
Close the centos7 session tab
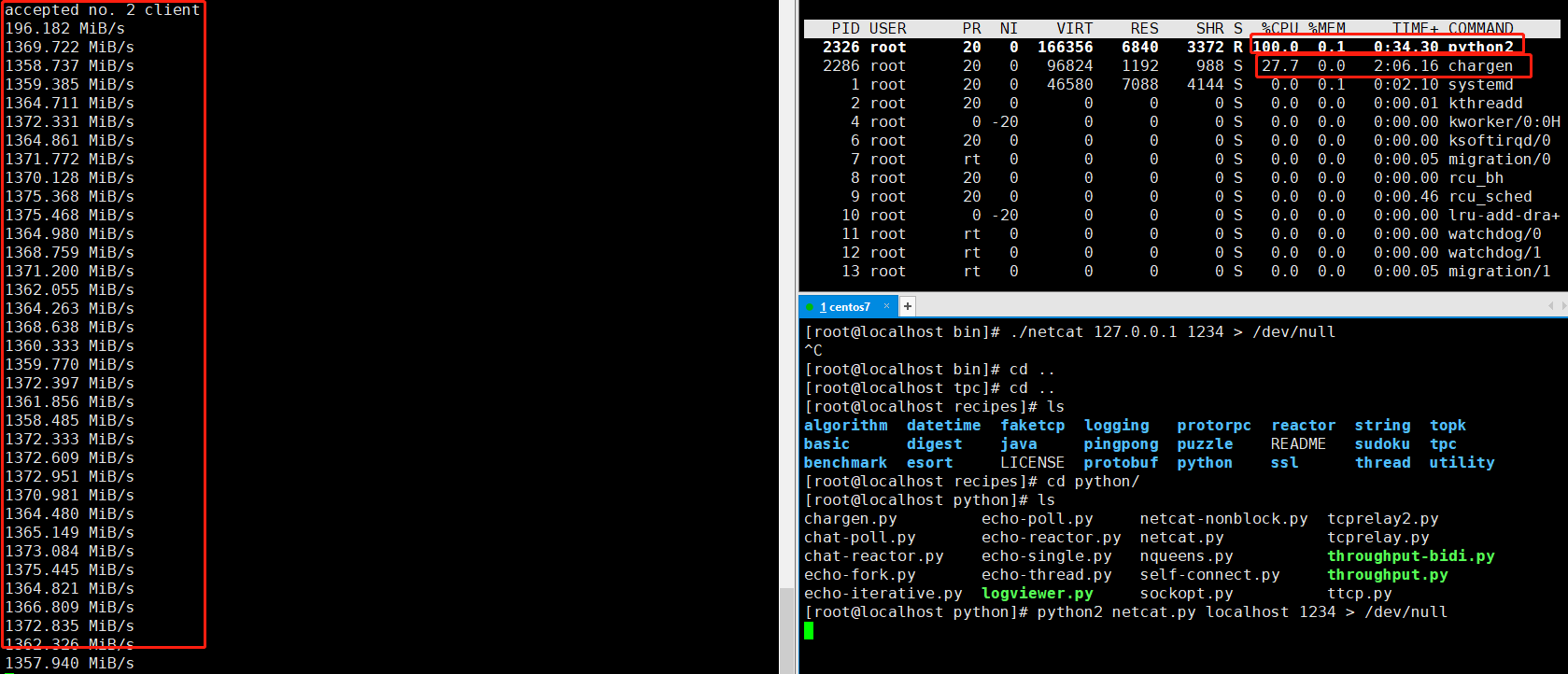886,306
